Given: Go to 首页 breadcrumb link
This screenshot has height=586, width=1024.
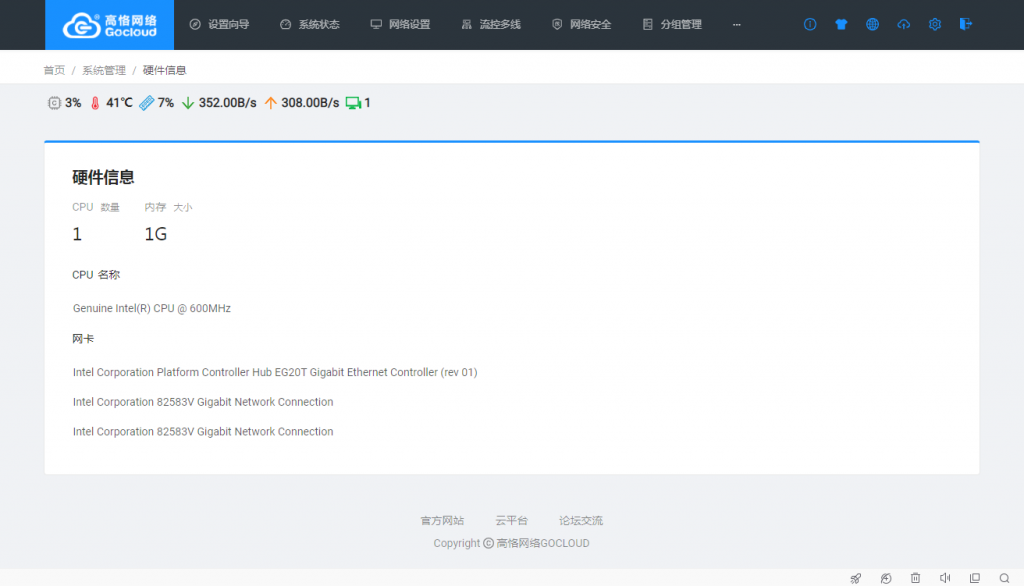Looking at the screenshot, I should [54, 70].
